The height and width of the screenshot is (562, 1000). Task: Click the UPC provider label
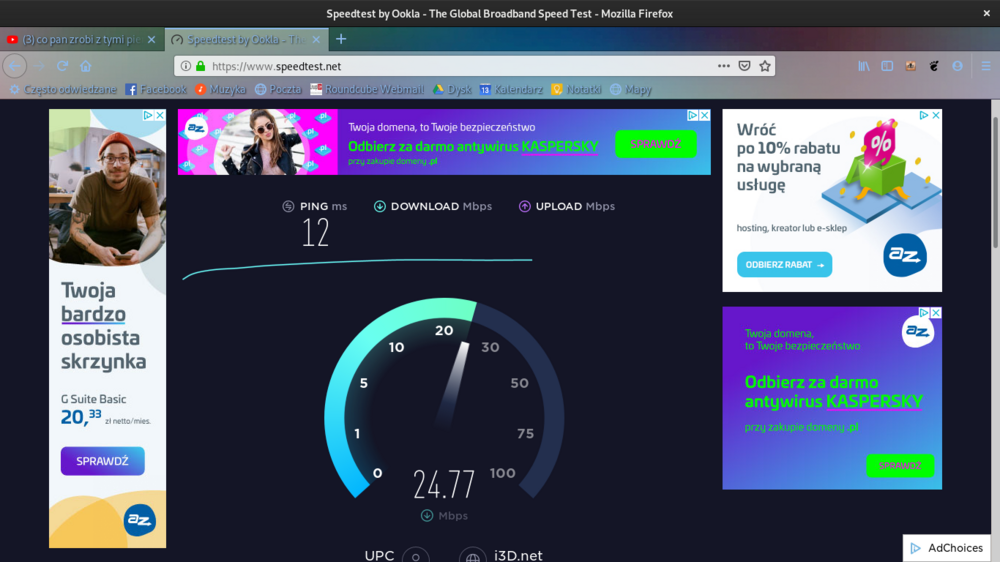[379, 556]
